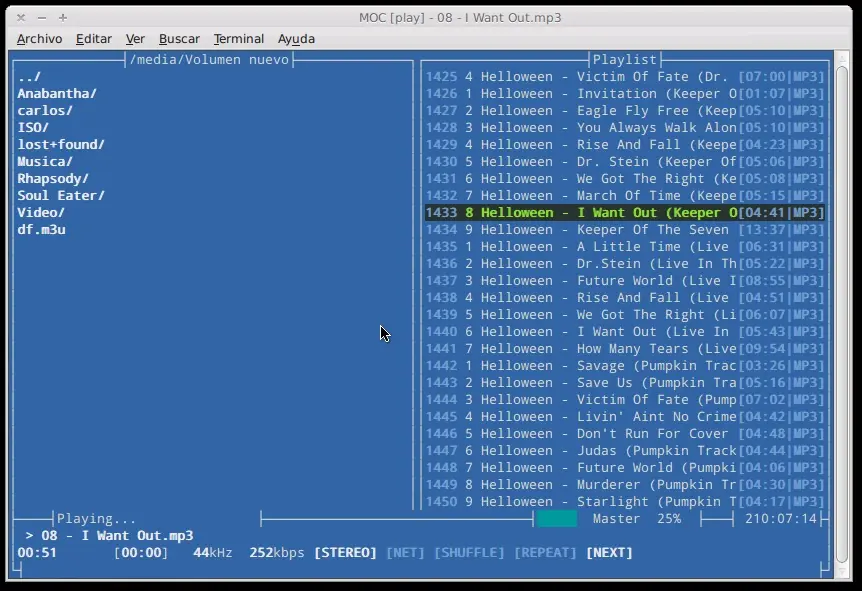Click the terminal vertical scrollbar
The height and width of the screenshot is (591, 862).
click(842, 314)
